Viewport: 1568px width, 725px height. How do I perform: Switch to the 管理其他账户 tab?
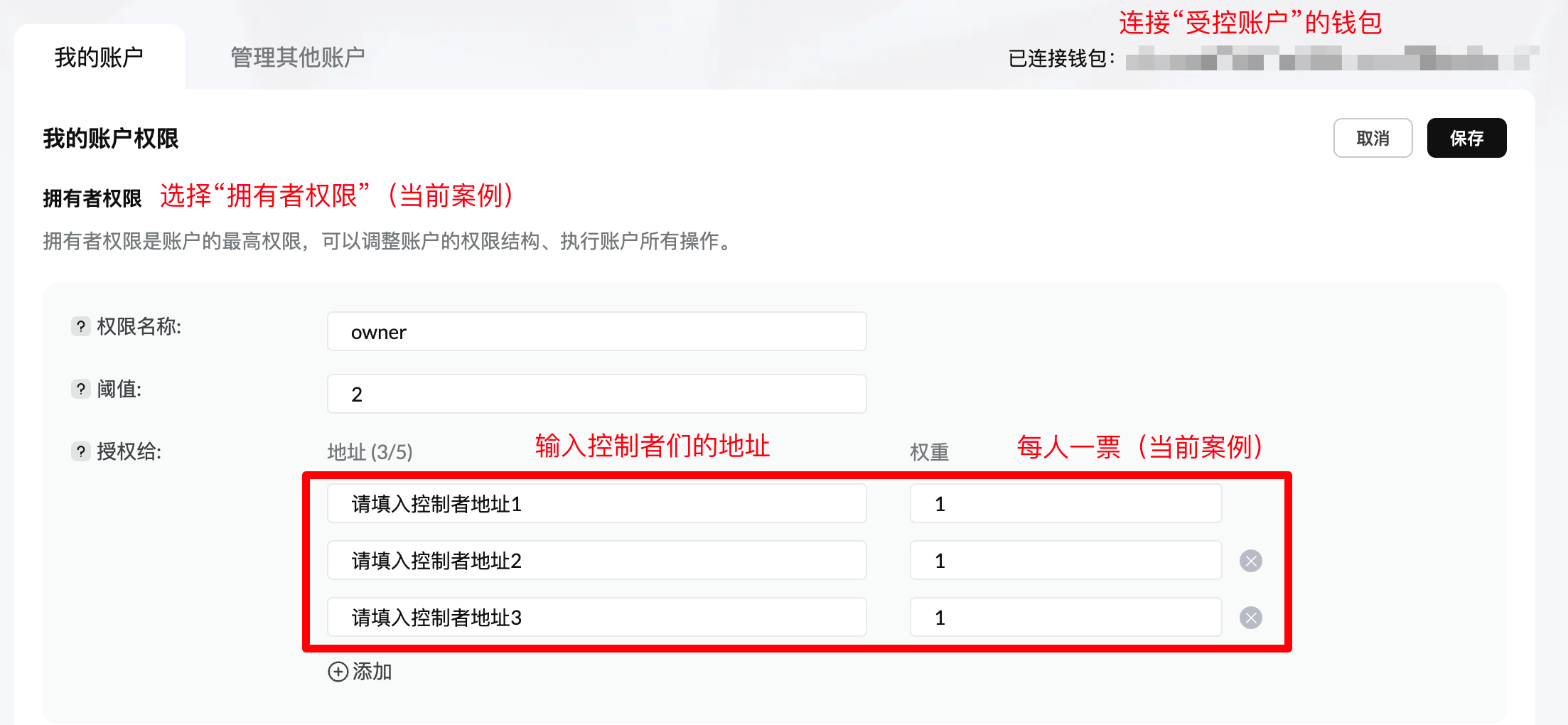click(298, 56)
